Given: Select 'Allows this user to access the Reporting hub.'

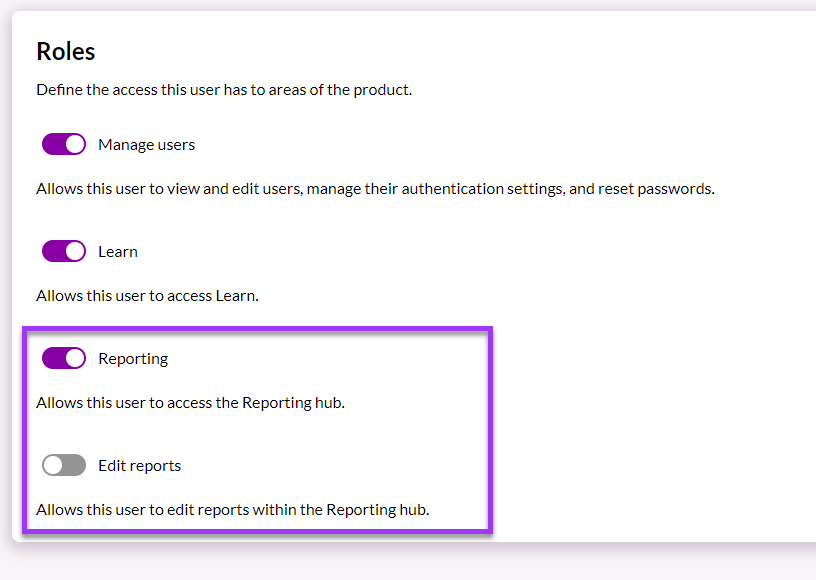Looking at the screenshot, I should click(190, 403).
